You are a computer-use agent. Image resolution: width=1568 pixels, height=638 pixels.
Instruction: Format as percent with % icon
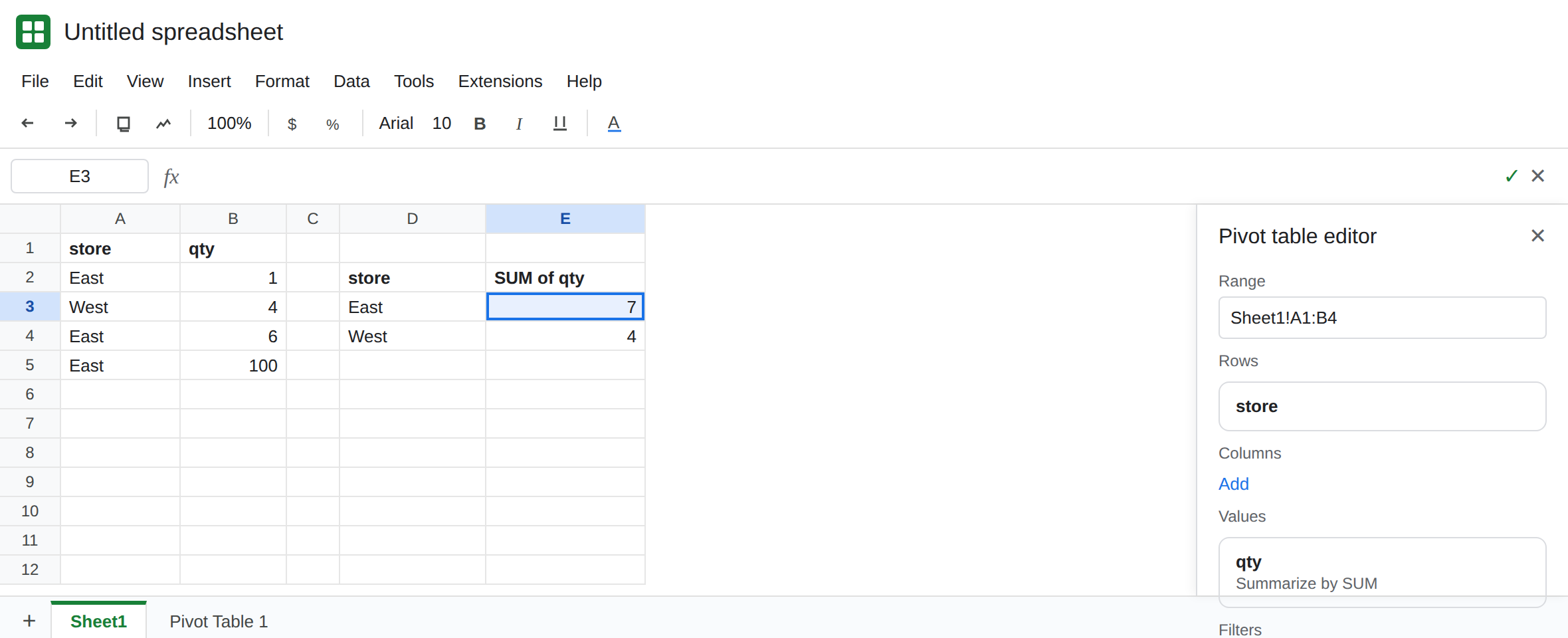click(333, 124)
